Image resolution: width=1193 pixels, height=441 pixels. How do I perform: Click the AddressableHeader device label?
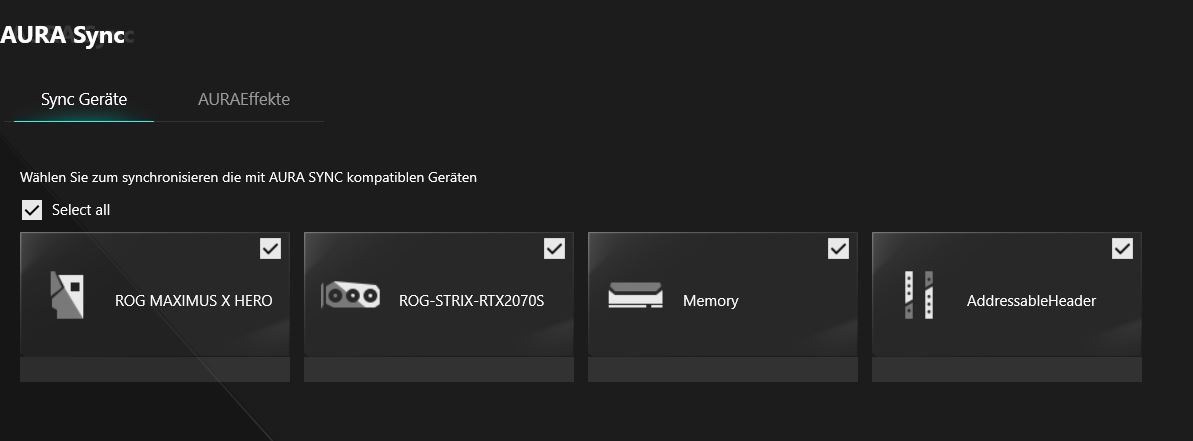(1031, 300)
